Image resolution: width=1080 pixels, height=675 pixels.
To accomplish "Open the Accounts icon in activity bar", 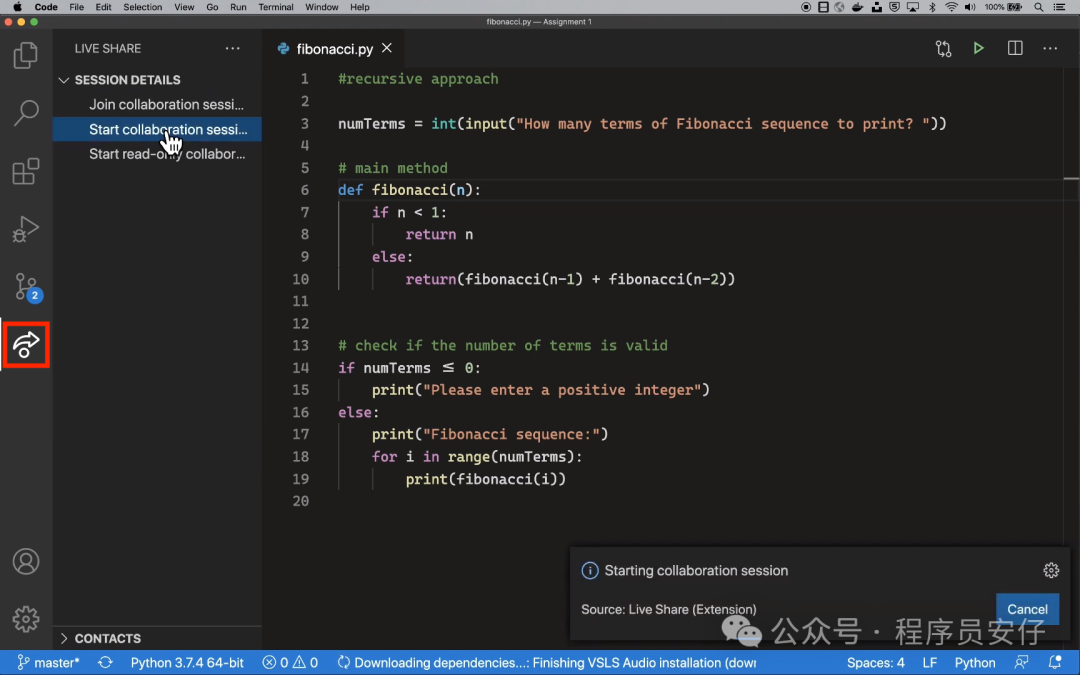I will pyautogui.click(x=26, y=561).
